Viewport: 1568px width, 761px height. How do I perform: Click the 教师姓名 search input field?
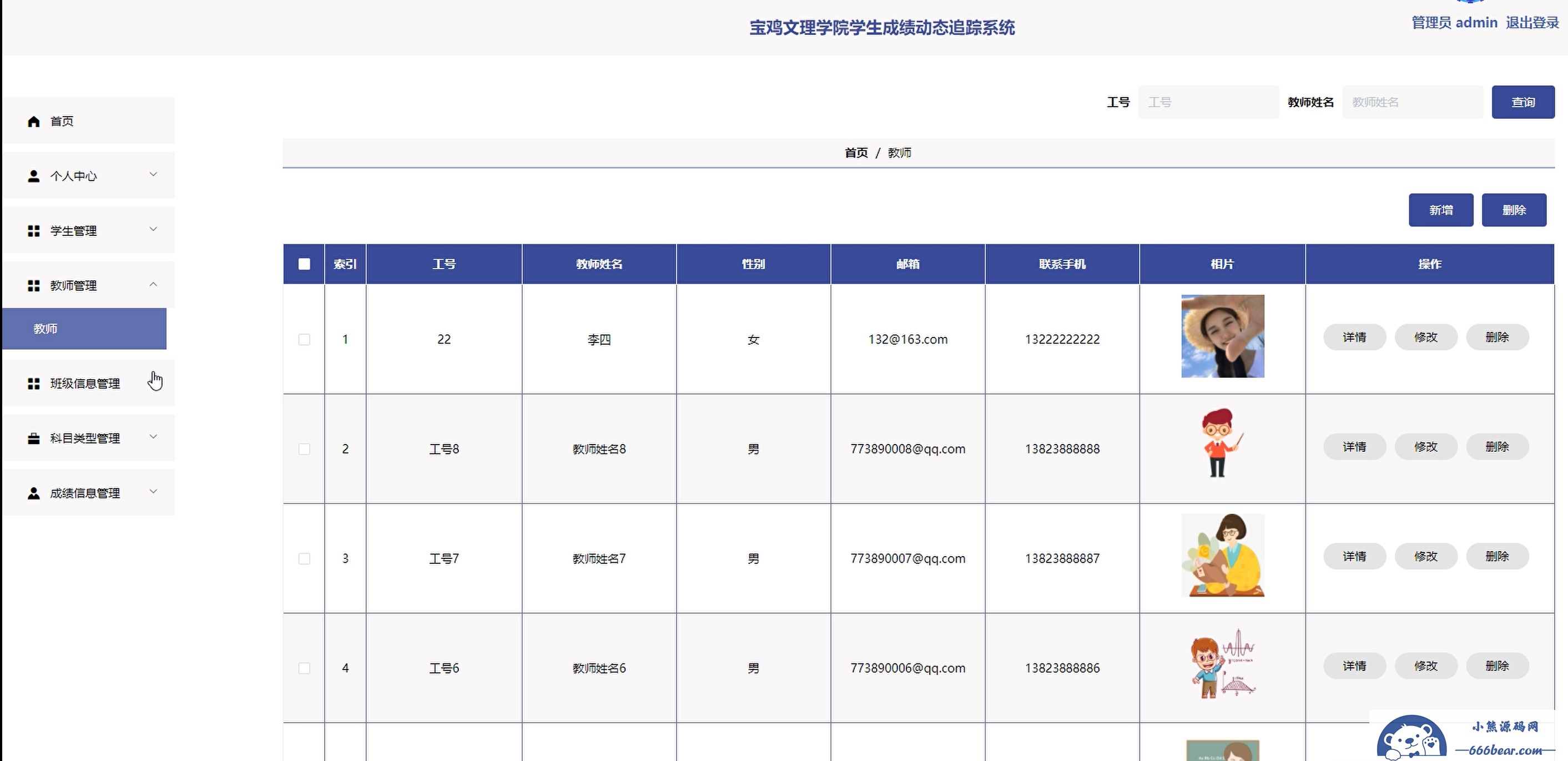click(x=1413, y=102)
